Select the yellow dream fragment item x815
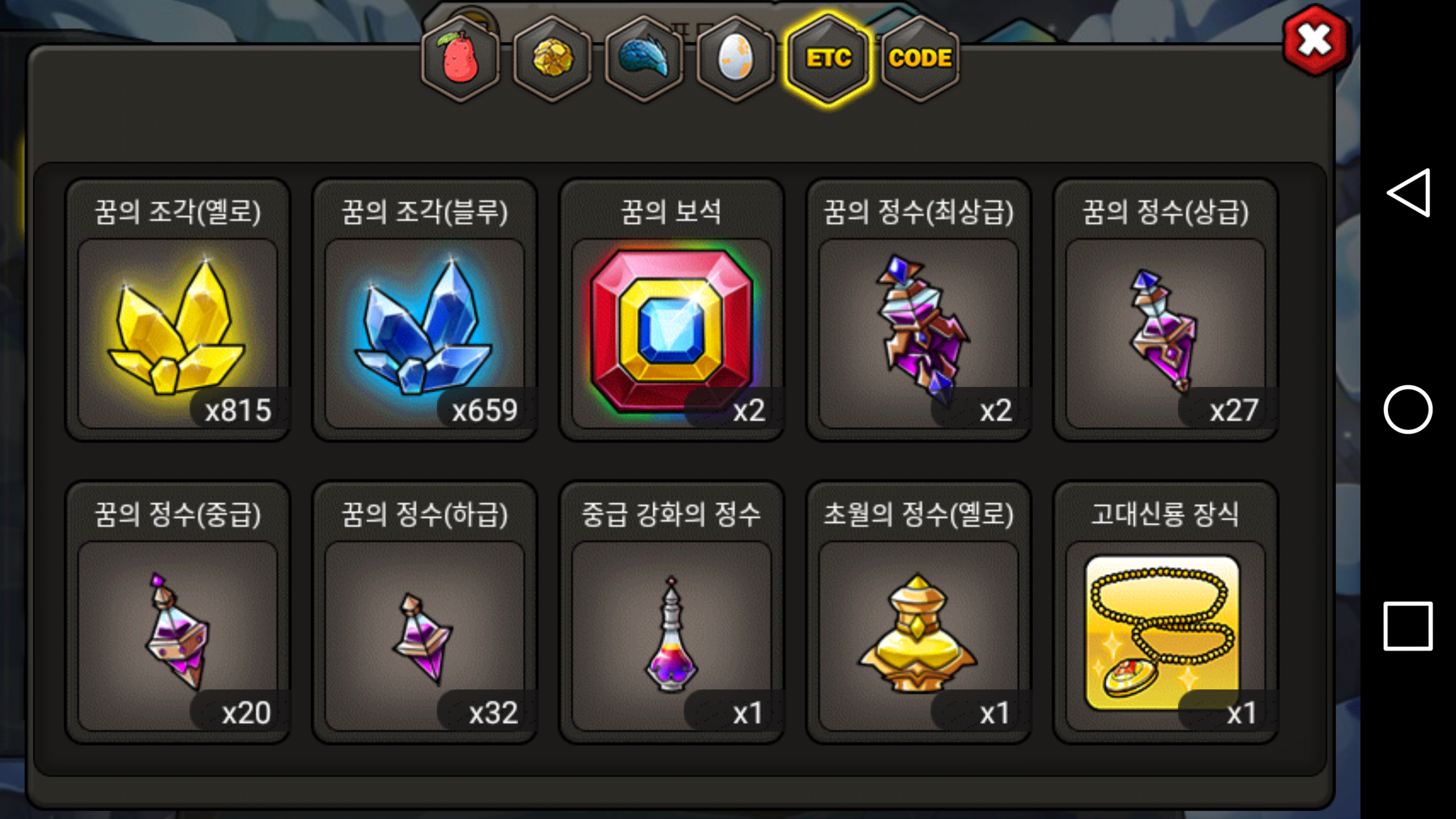The width and height of the screenshot is (1456, 819). 178,310
